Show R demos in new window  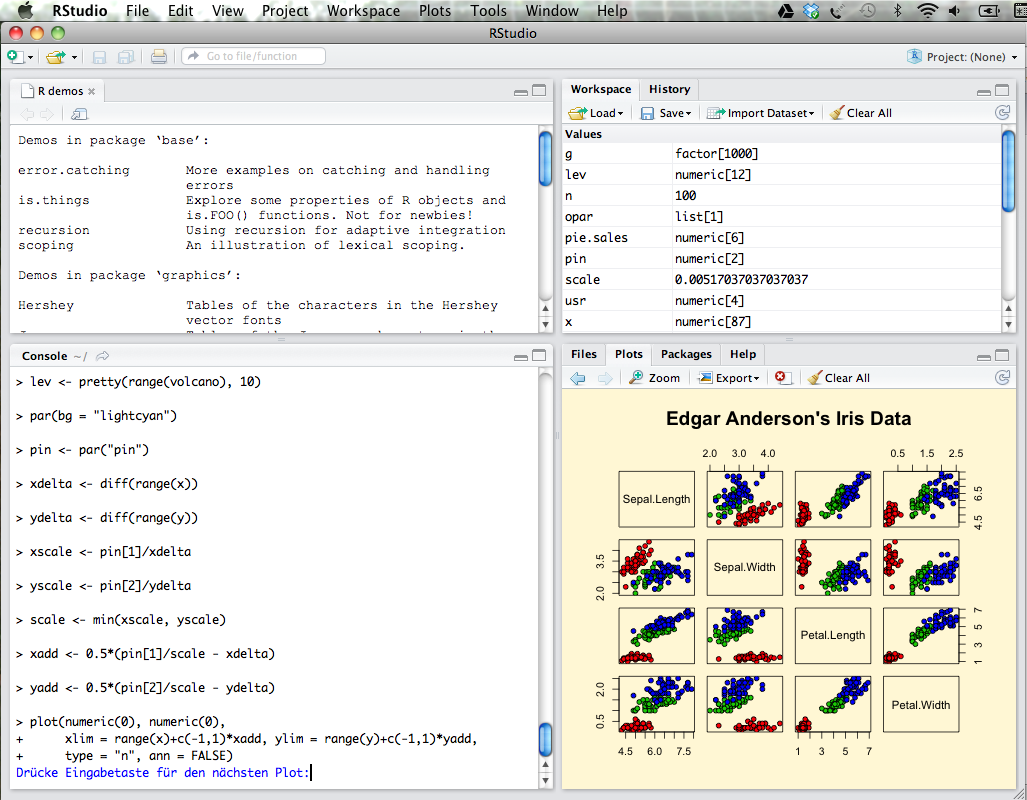click(79, 115)
